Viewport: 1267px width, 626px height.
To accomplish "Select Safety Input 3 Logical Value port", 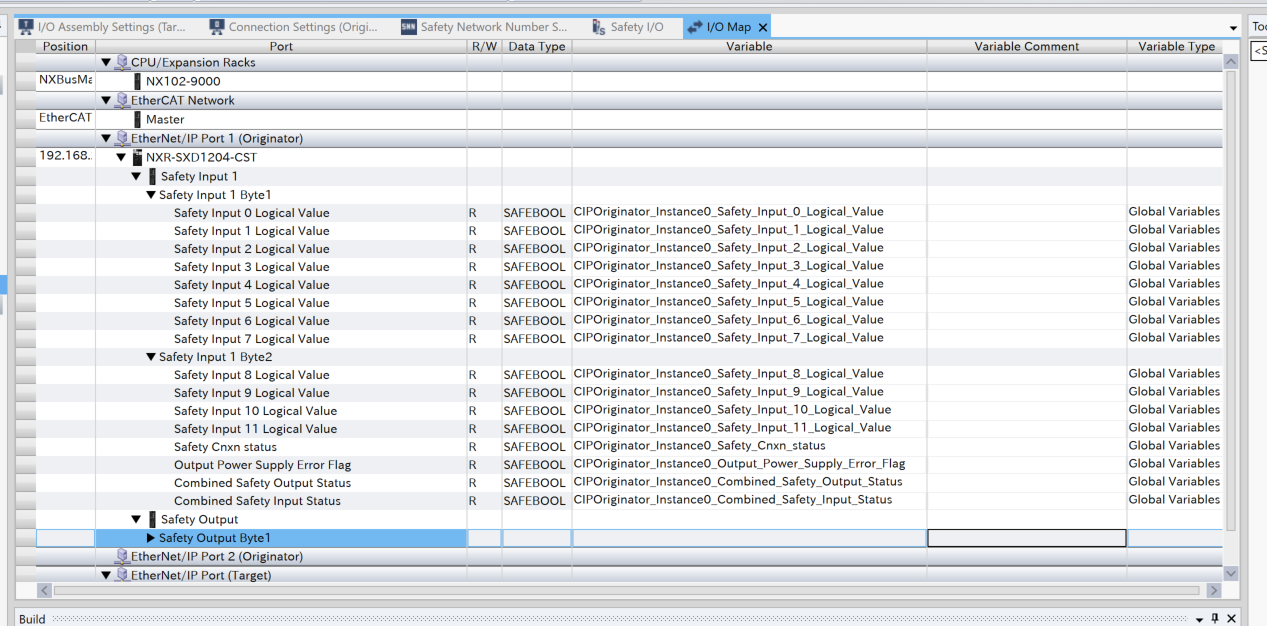I will click(251, 267).
